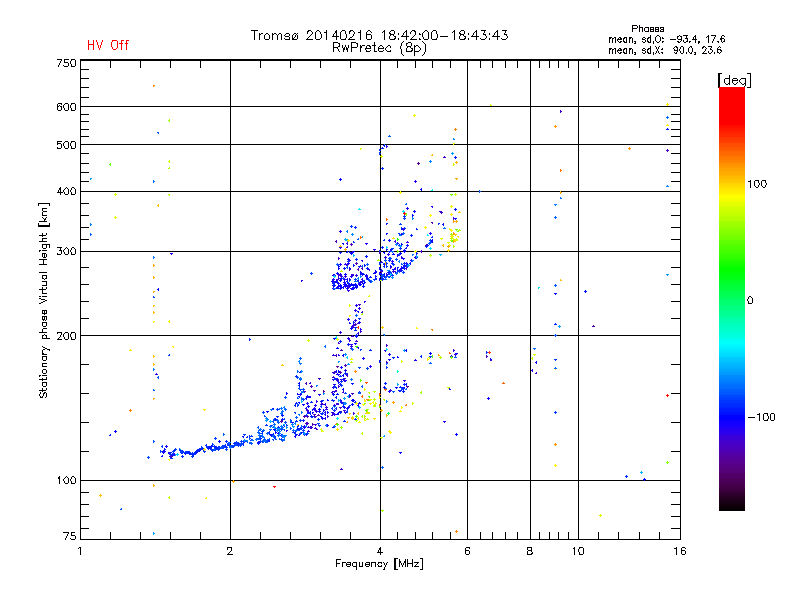
Task: Click x-axis tick label '4'
Action: pyautogui.click(x=380, y=551)
